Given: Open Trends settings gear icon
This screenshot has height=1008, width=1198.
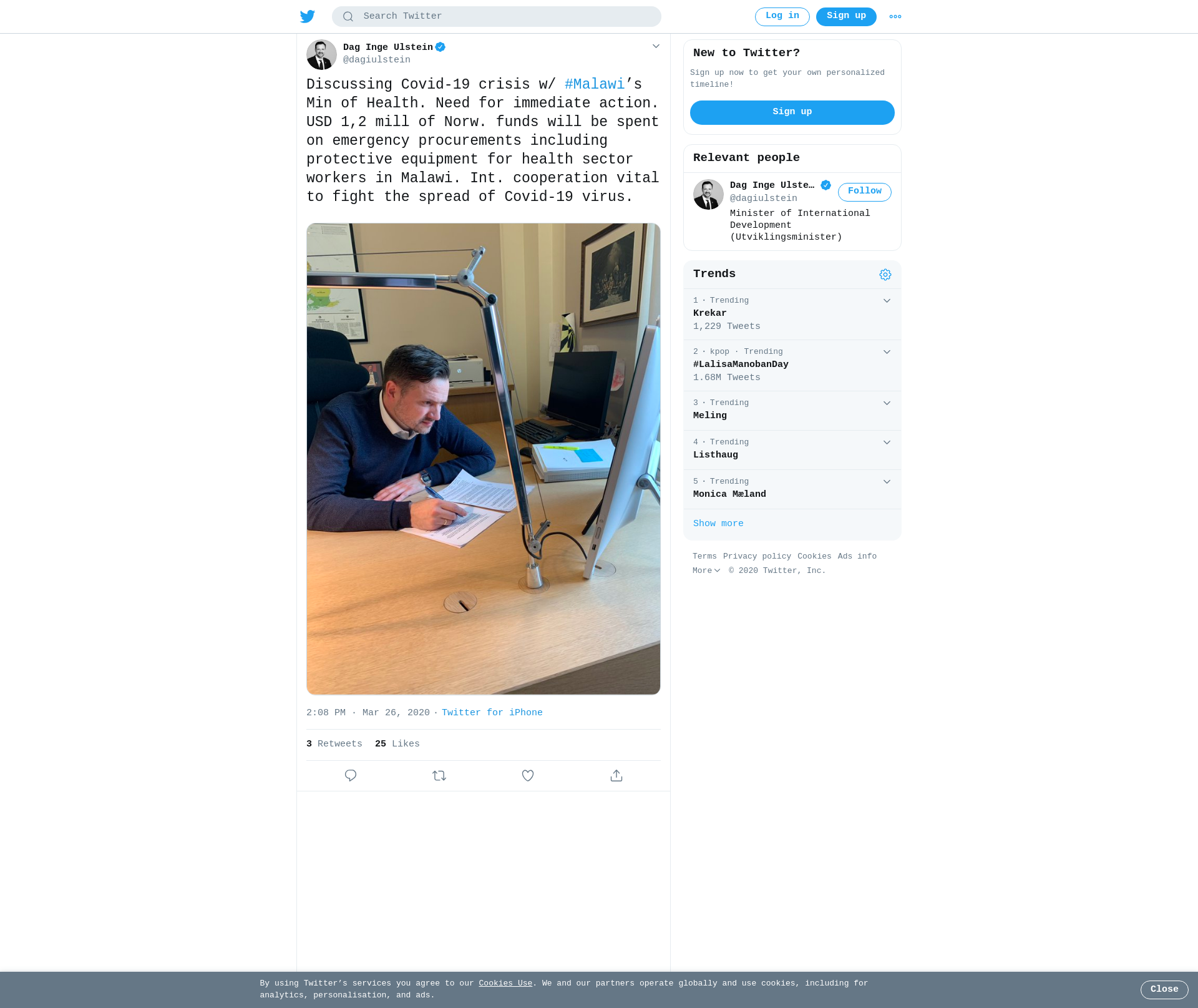Looking at the screenshot, I should (885, 275).
